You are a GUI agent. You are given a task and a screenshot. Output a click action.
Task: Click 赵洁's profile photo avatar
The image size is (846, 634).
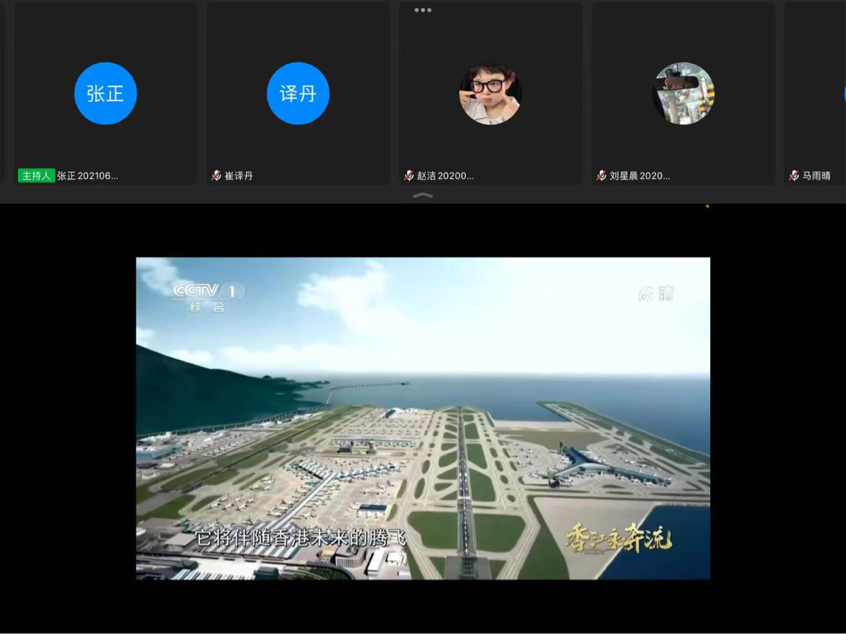tap(490, 94)
